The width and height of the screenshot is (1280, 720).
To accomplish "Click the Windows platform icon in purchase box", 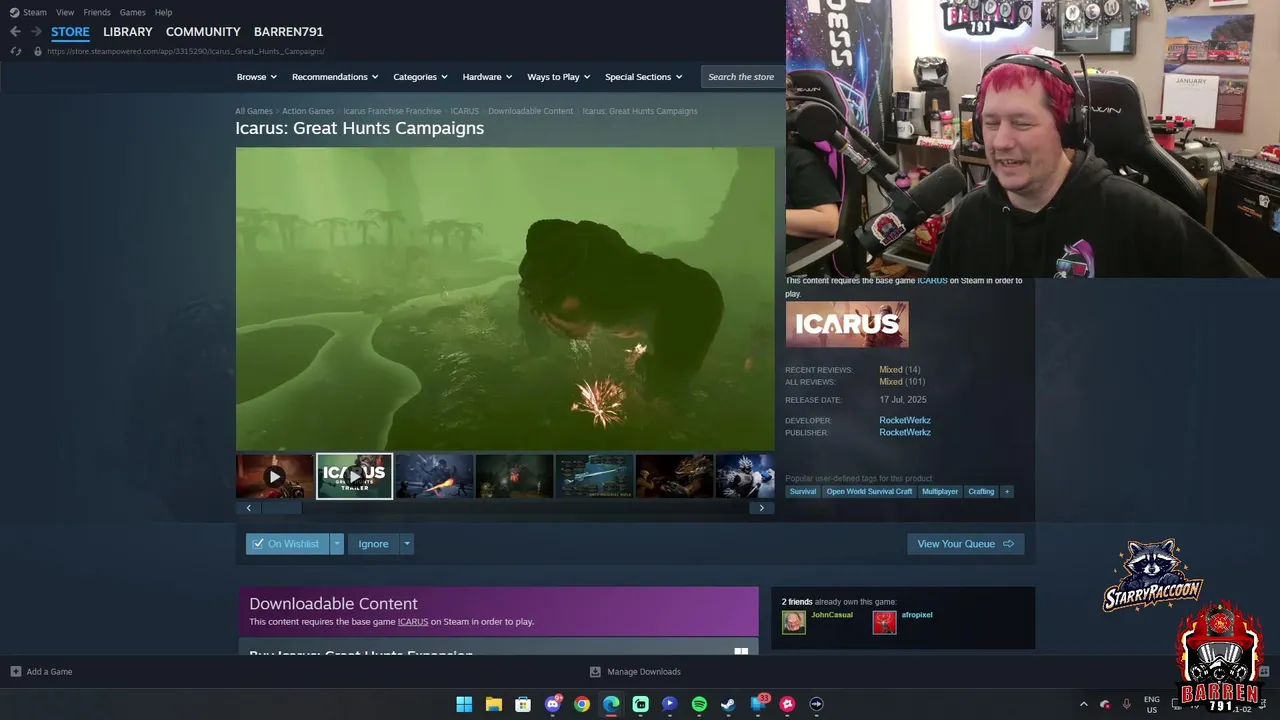I will (x=741, y=652).
